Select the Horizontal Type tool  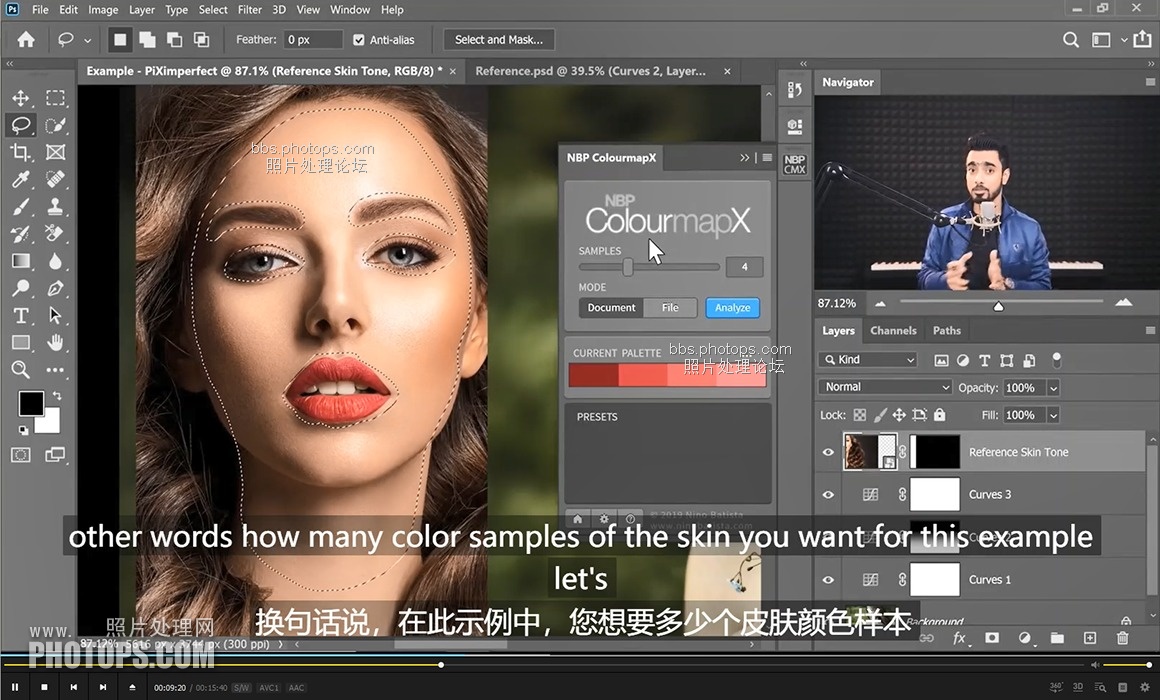point(21,315)
